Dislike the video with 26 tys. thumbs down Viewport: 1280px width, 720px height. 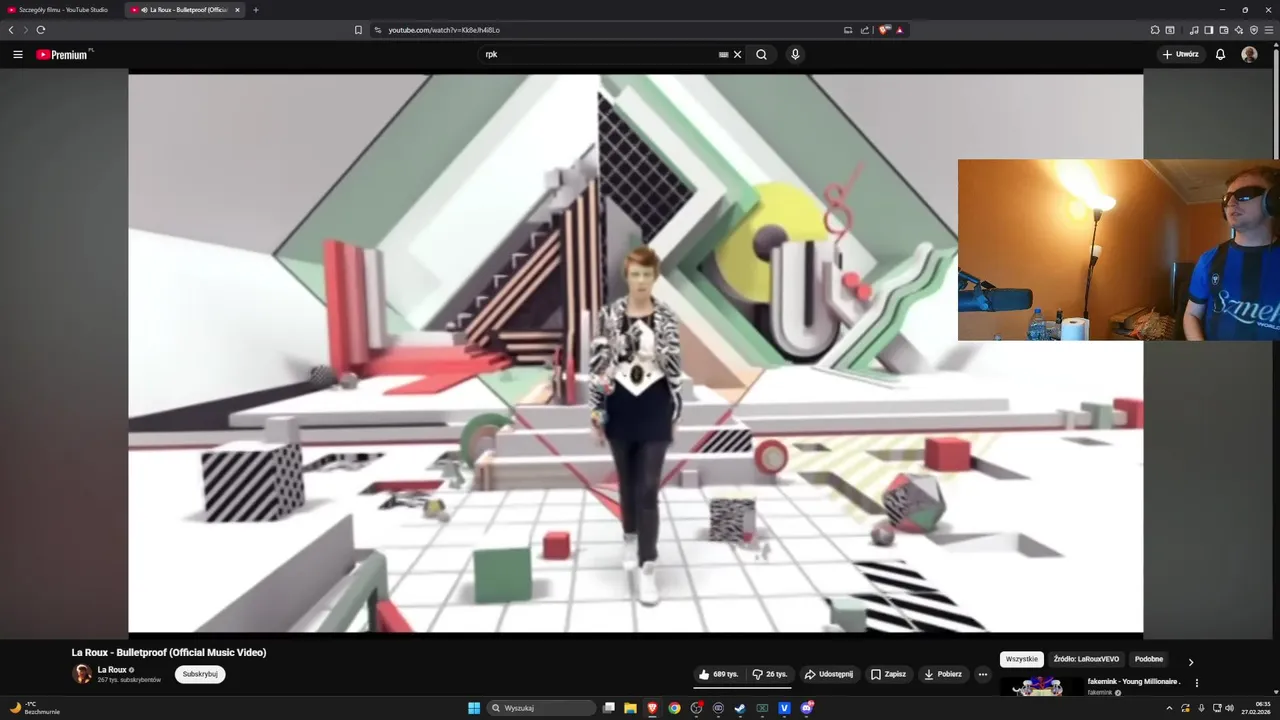[769, 674]
